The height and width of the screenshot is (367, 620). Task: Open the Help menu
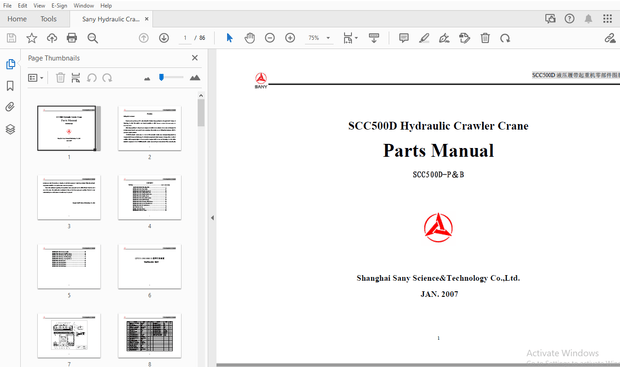pos(106,6)
